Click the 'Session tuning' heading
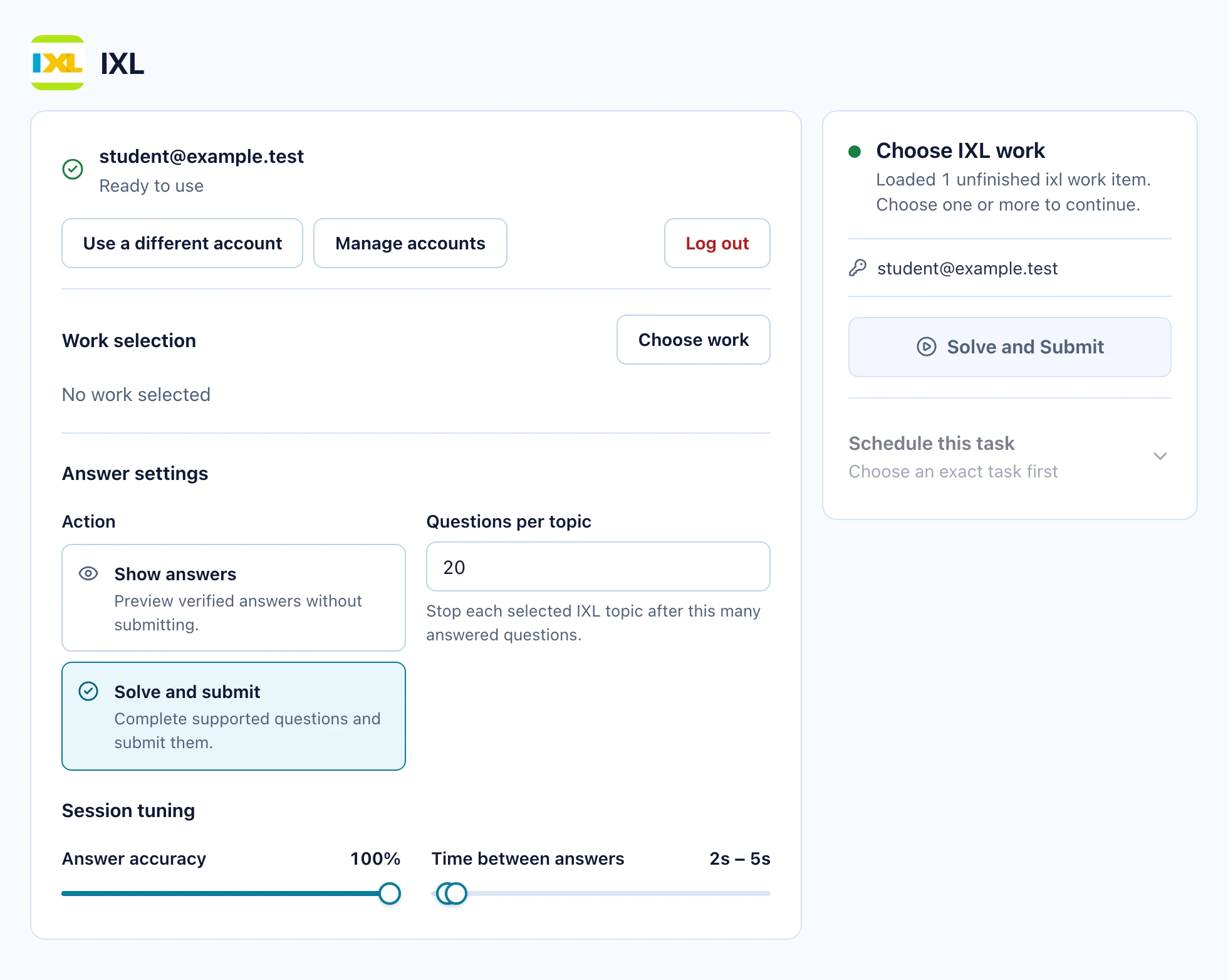The height and width of the screenshot is (980, 1228). [128, 811]
